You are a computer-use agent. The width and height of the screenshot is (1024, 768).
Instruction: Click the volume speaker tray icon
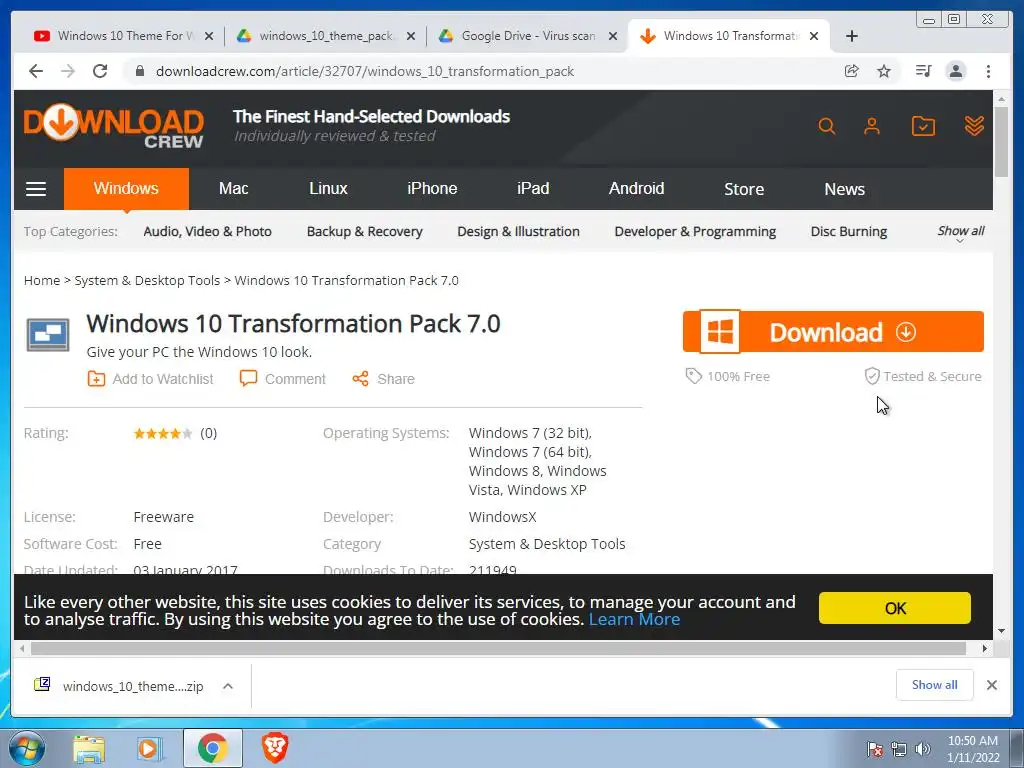point(922,749)
